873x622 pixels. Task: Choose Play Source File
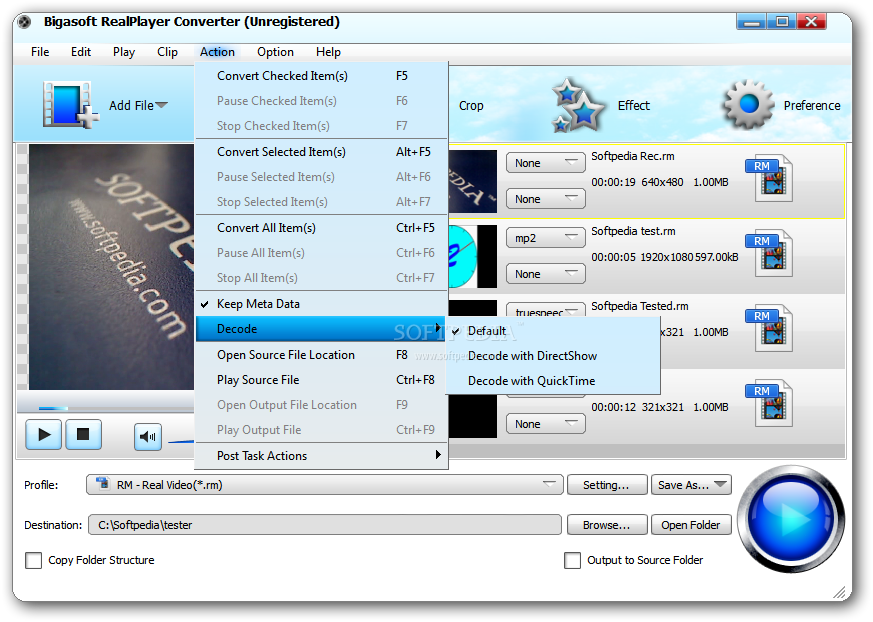pos(322,380)
